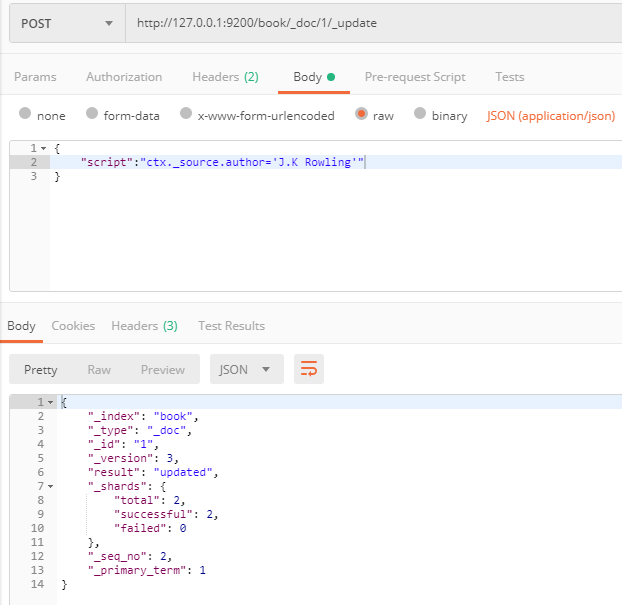Open the response Cookies tab

click(73, 326)
